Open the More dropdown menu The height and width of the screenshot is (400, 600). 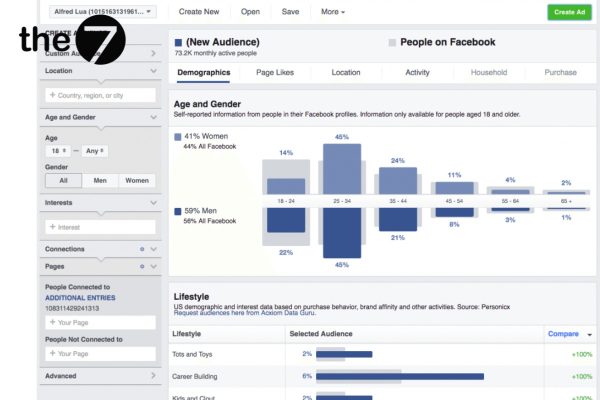[333, 12]
